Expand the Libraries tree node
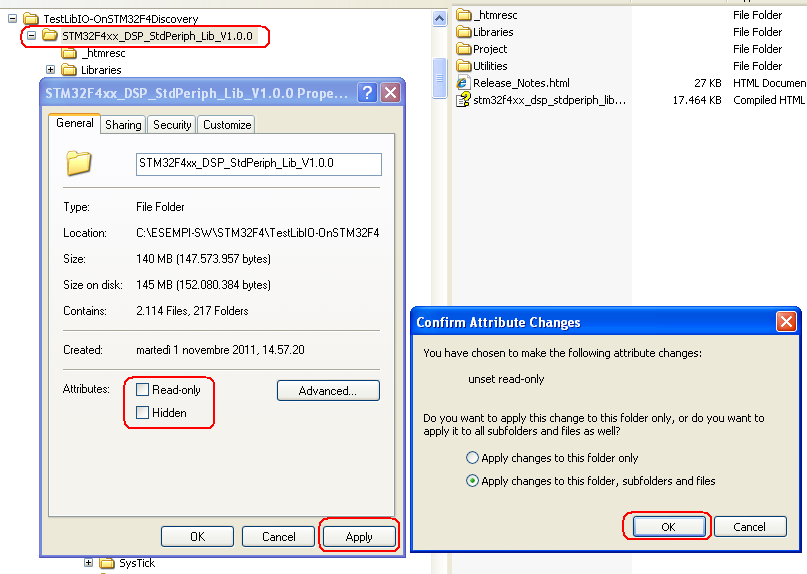The height and width of the screenshot is (574, 807). tap(50, 69)
